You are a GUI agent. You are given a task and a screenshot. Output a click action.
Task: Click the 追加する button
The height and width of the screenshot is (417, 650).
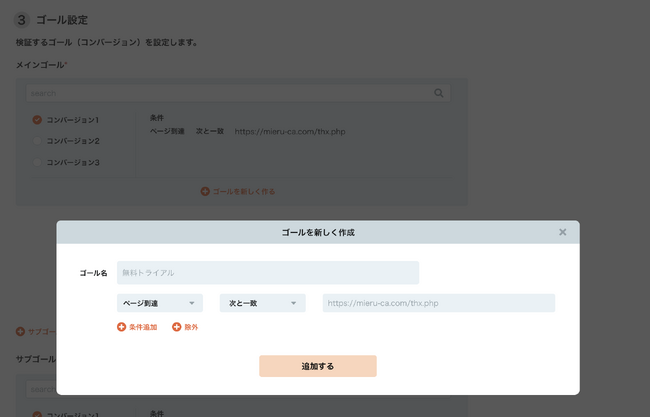[318, 366]
